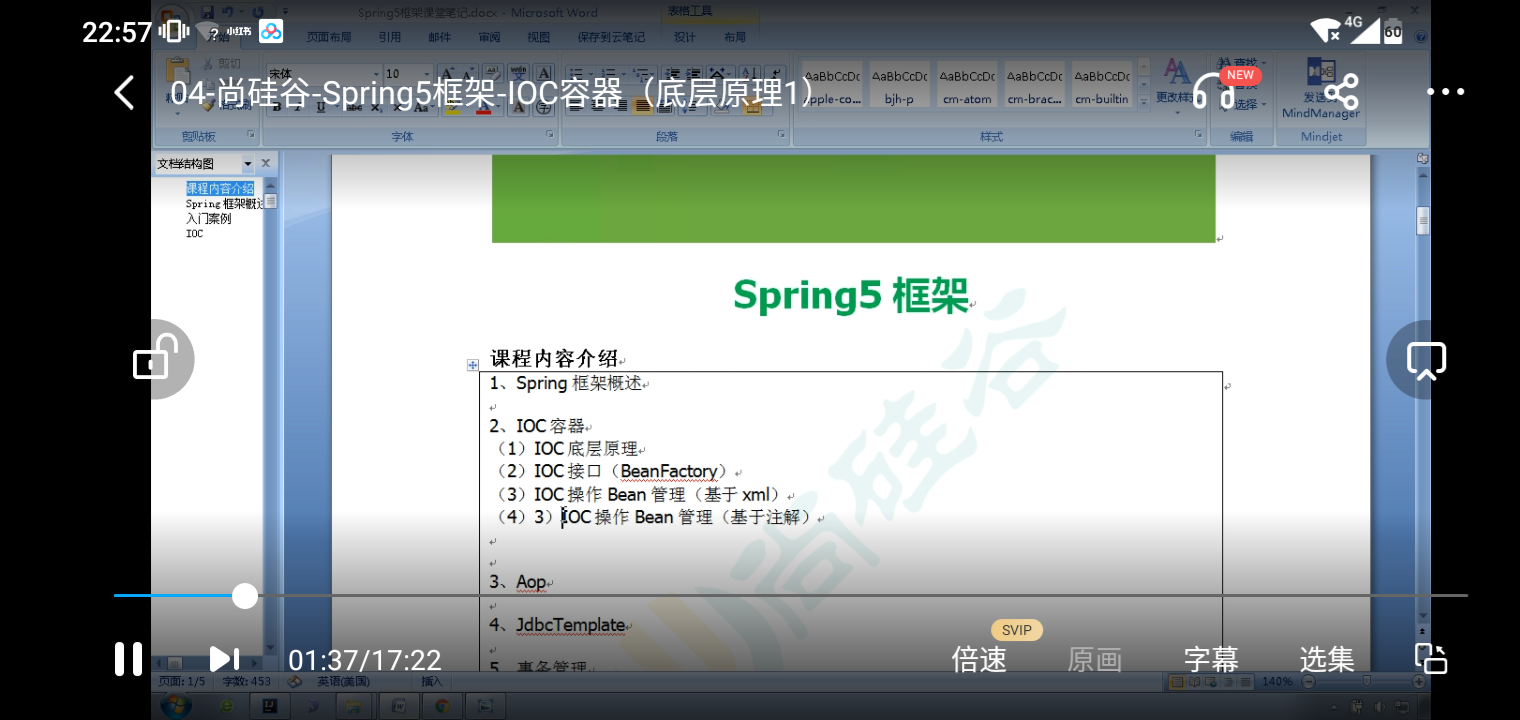Pause the video playback
Viewport: 1520px width, 720px height.
click(x=129, y=659)
